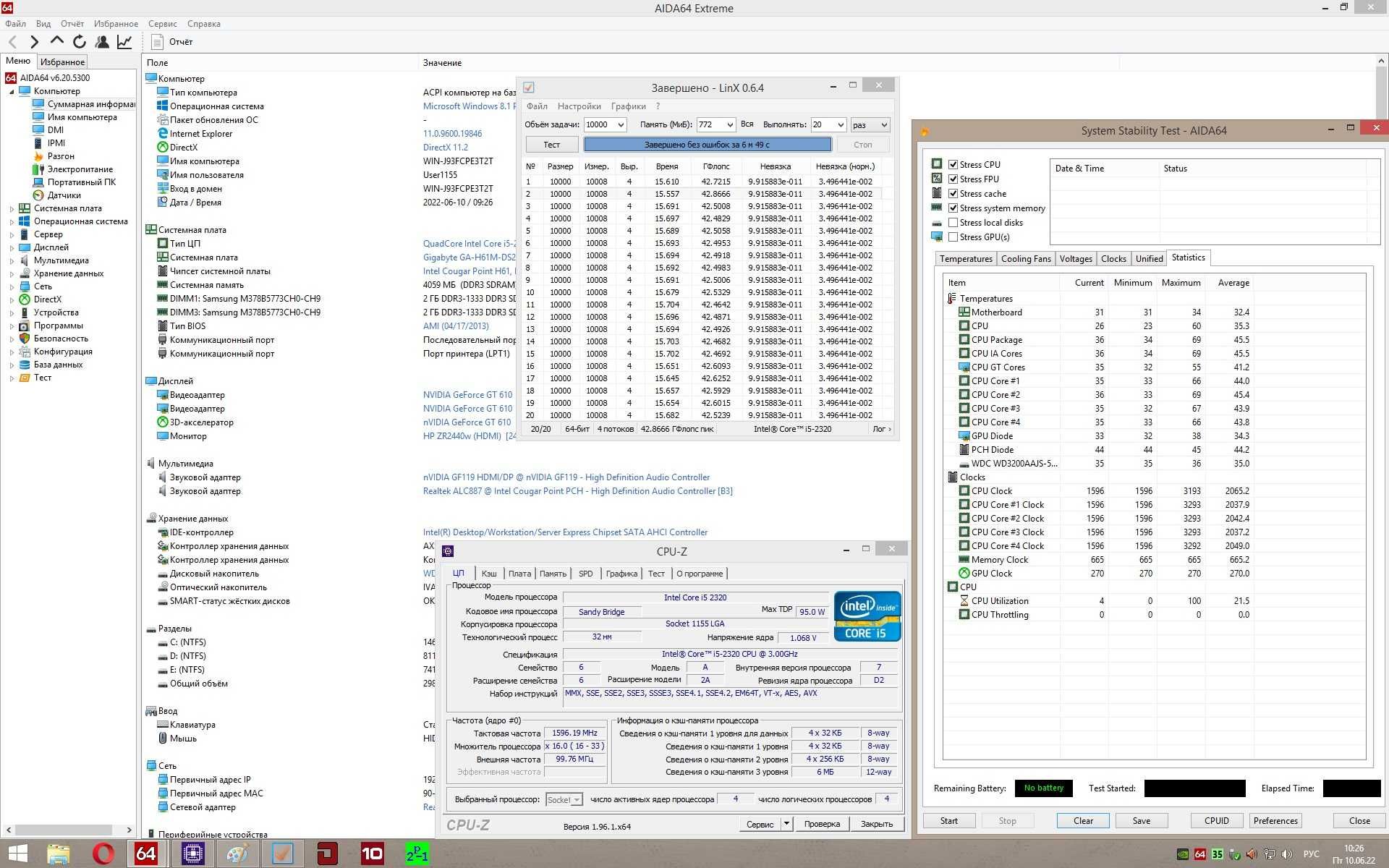Image resolution: width=1389 pixels, height=868 pixels.
Task: Open the Socket selection dropdown in CPU-Z
Action: point(564,799)
